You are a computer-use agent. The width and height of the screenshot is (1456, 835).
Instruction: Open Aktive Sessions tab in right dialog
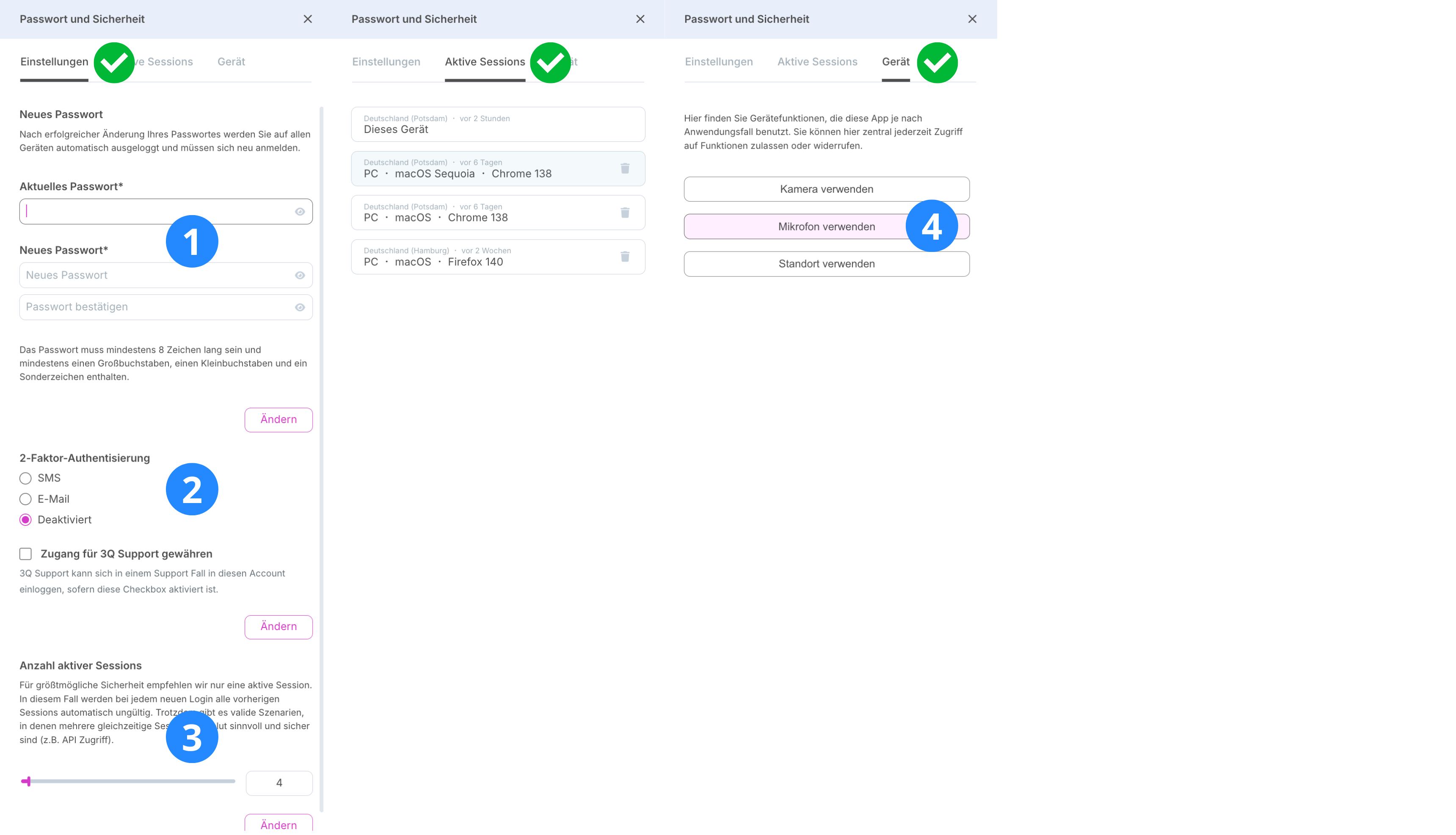(817, 61)
